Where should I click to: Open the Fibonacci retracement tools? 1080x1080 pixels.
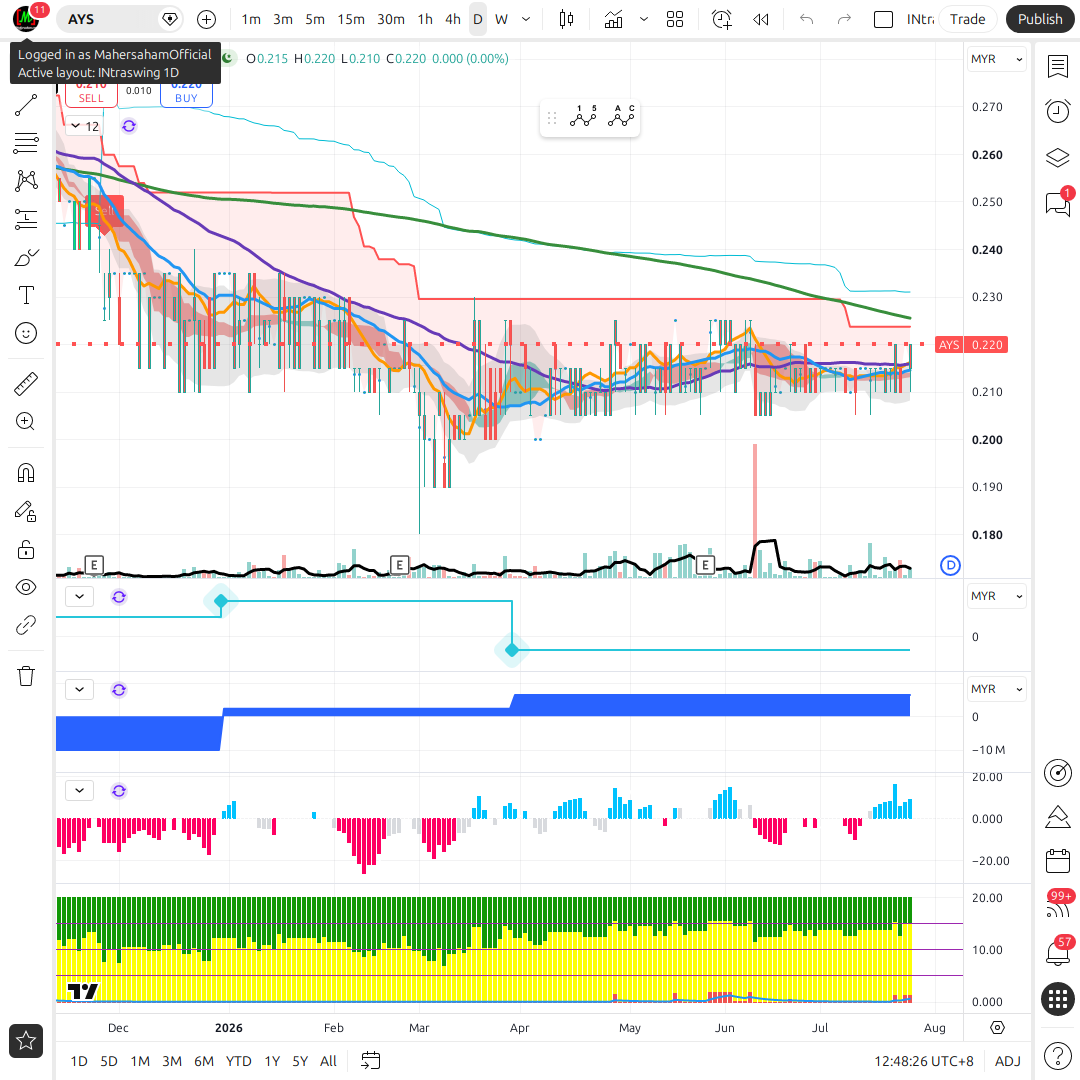point(26,143)
